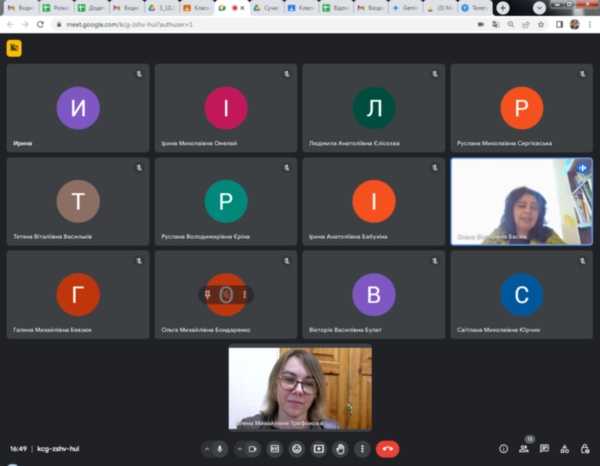Open meeting details info icon
This screenshot has width=600, height=466.
click(x=503, y=449)
